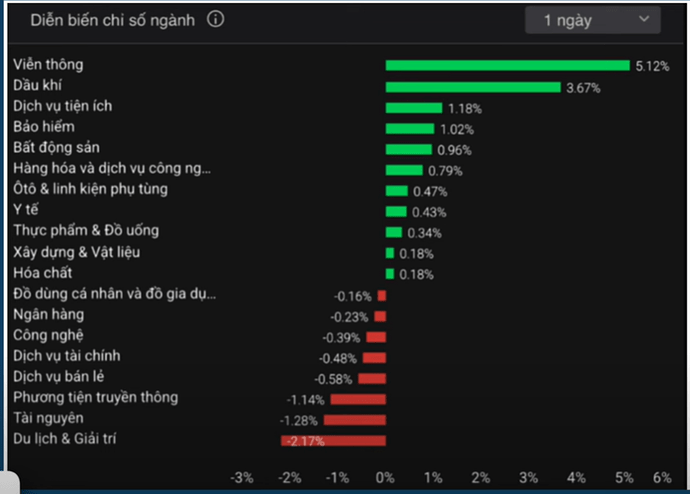
Task: Select the Dầu khí green bar
Action: tap(472, 87)
